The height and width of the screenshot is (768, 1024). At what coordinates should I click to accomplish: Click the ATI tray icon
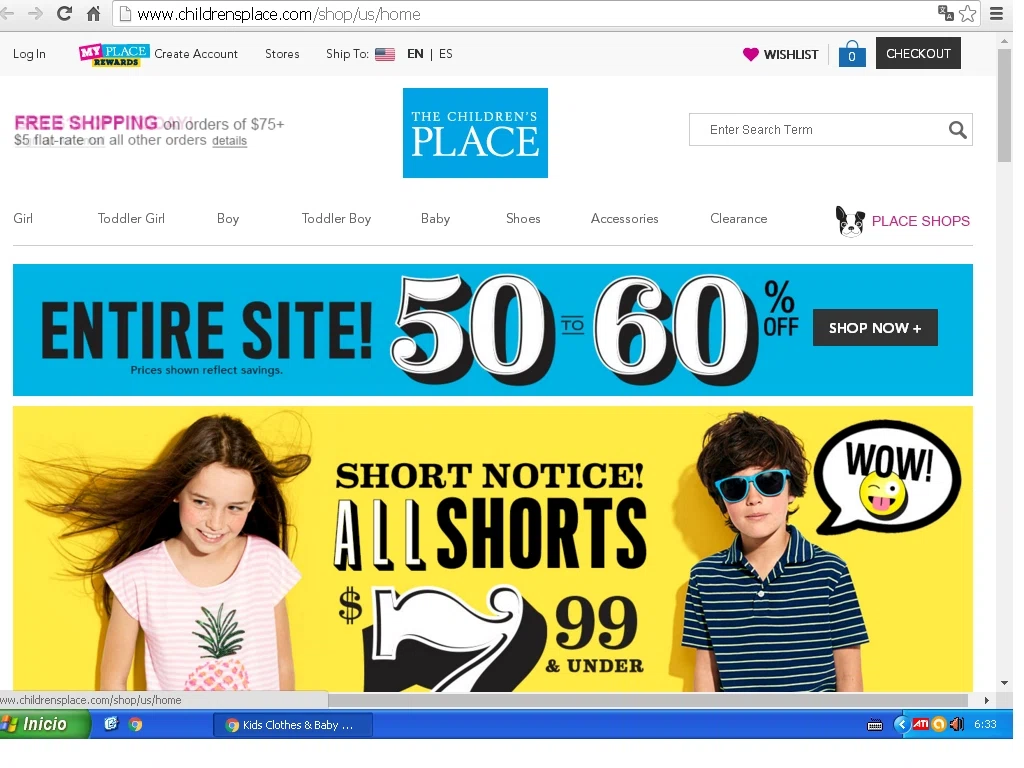[x=921, y=724]
